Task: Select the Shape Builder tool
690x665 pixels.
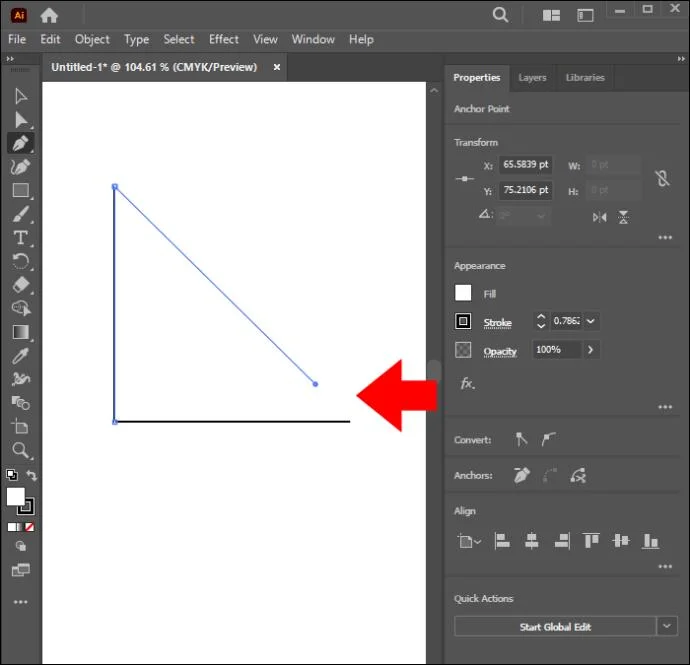Action: pos(21,308)
